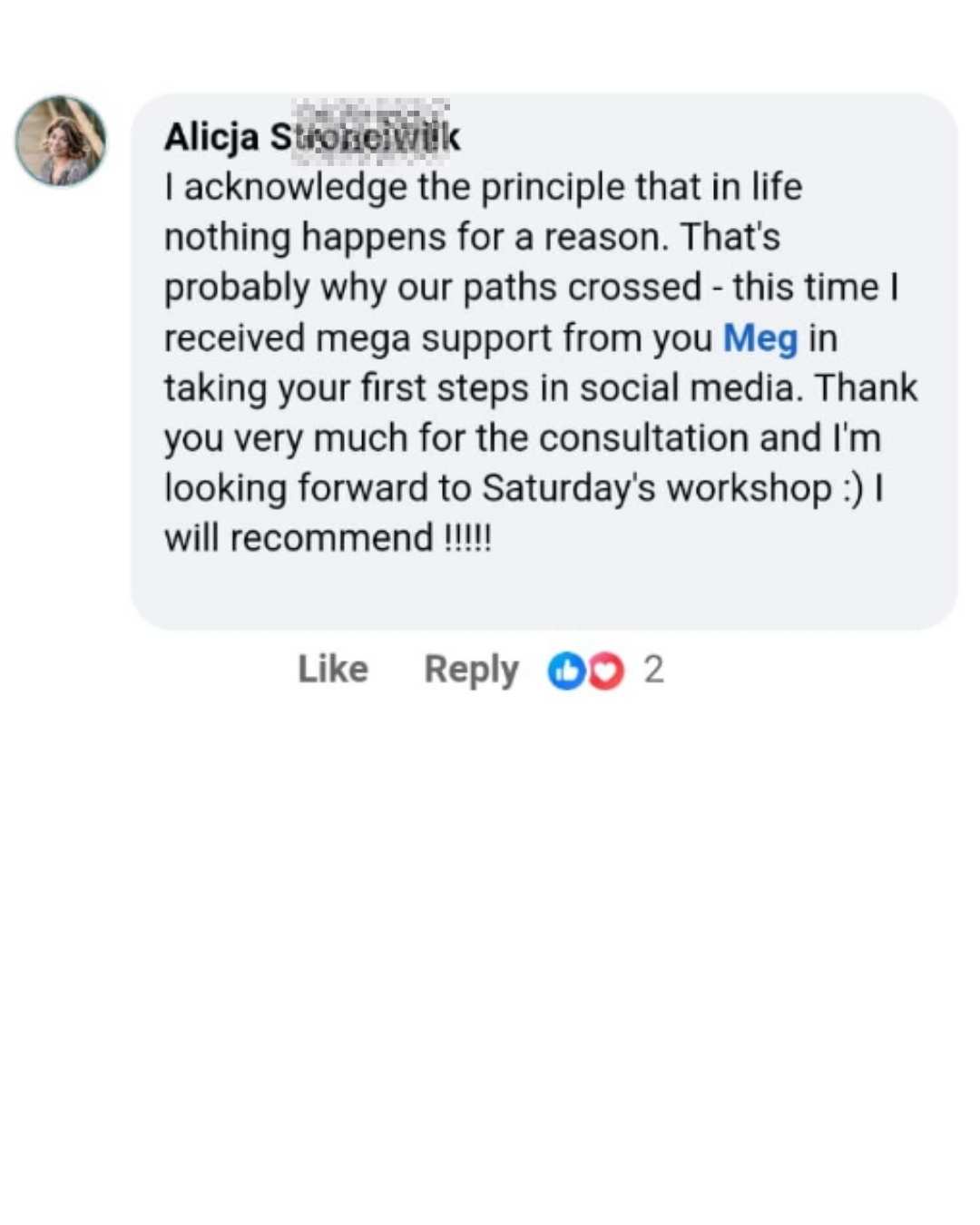The width and height of the screenshot is (980, 1225).
Task: Like Alicja's comment
Action: [x=332, y=670]
